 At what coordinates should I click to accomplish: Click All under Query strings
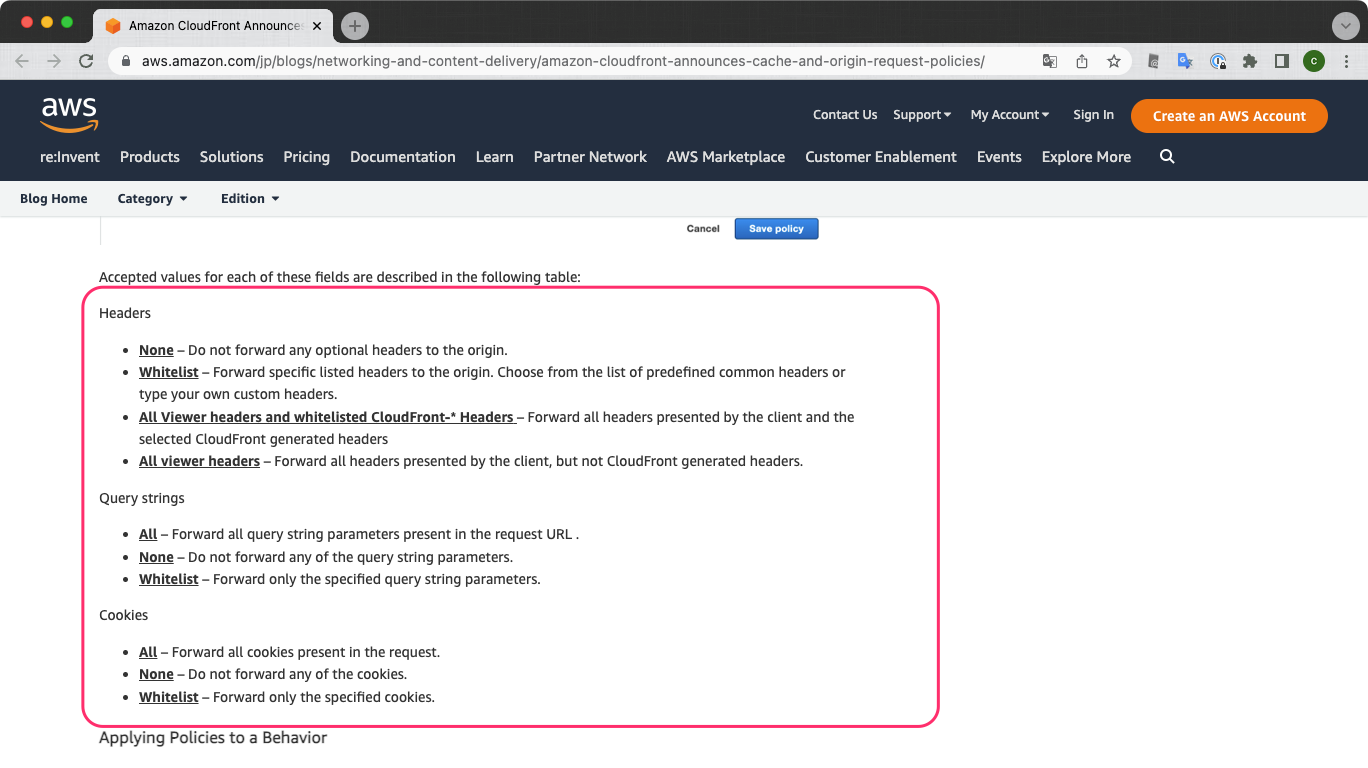tap(148, 534)
